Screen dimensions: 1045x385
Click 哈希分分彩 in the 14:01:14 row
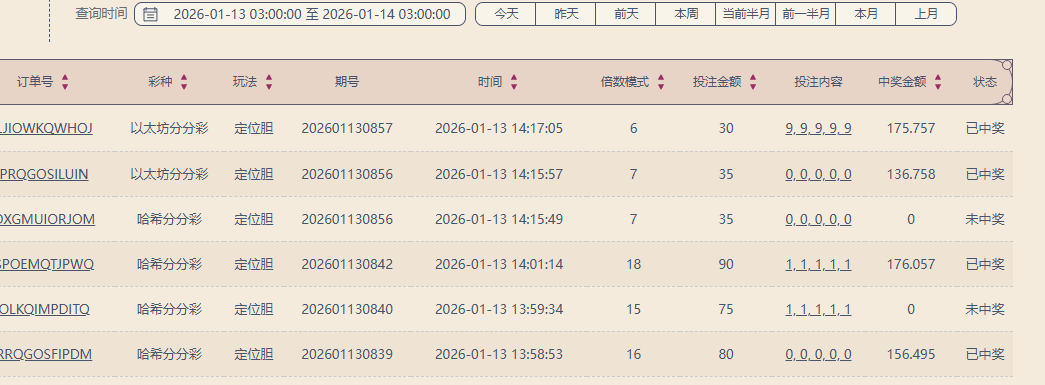[169, 264]
